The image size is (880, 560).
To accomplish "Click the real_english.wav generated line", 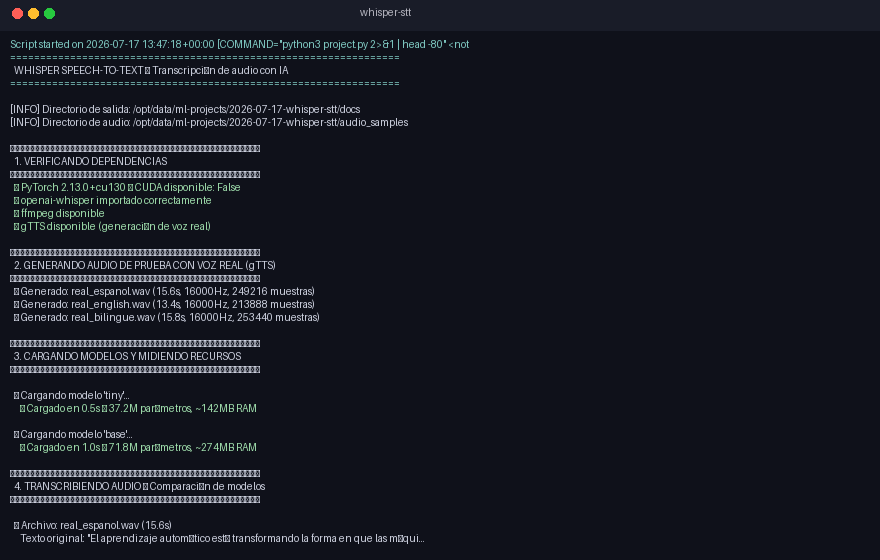I will pyautogui.click(x=164, y=304).
